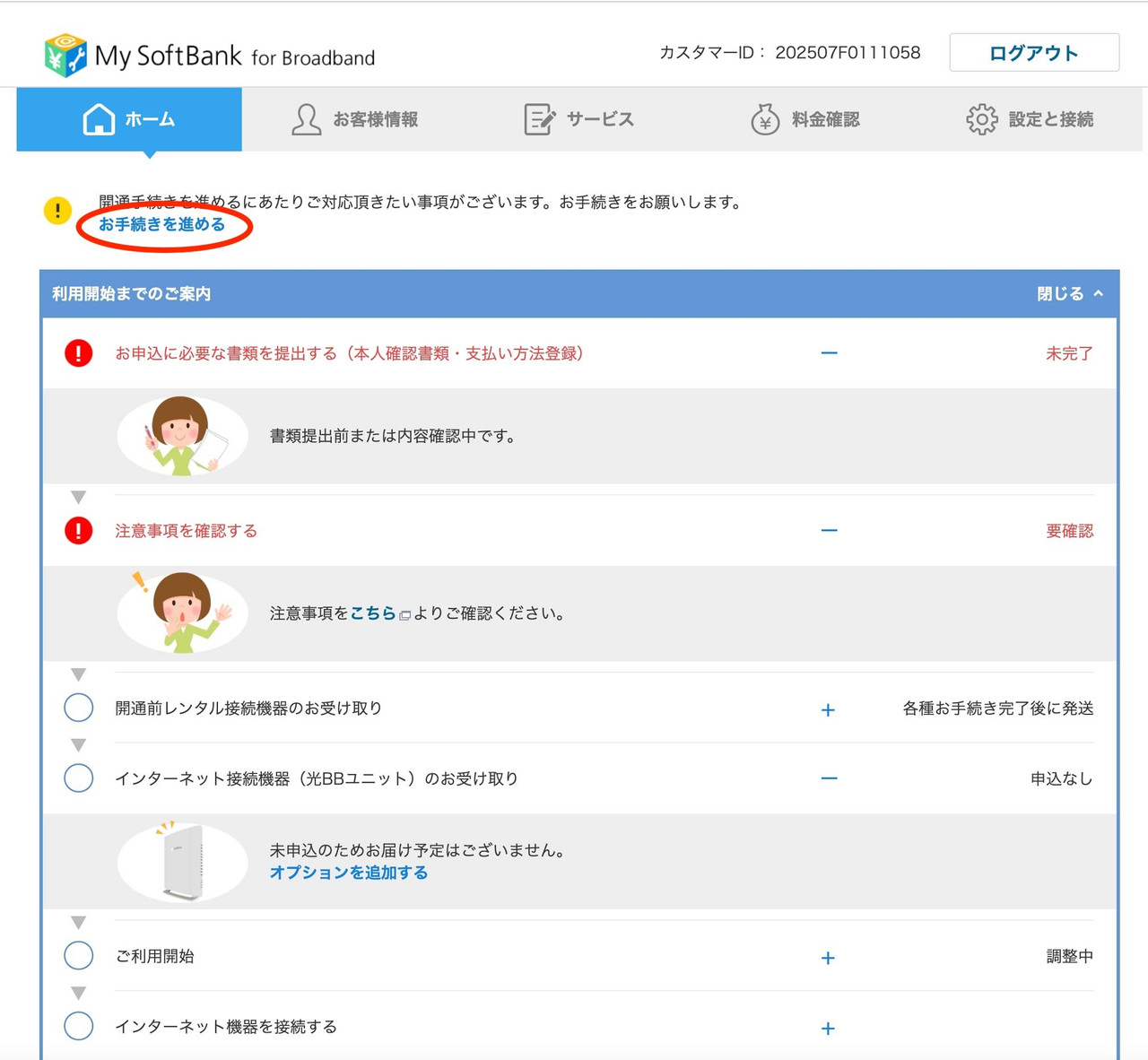Click the My SoftBank cube logo

coord(65,56)
